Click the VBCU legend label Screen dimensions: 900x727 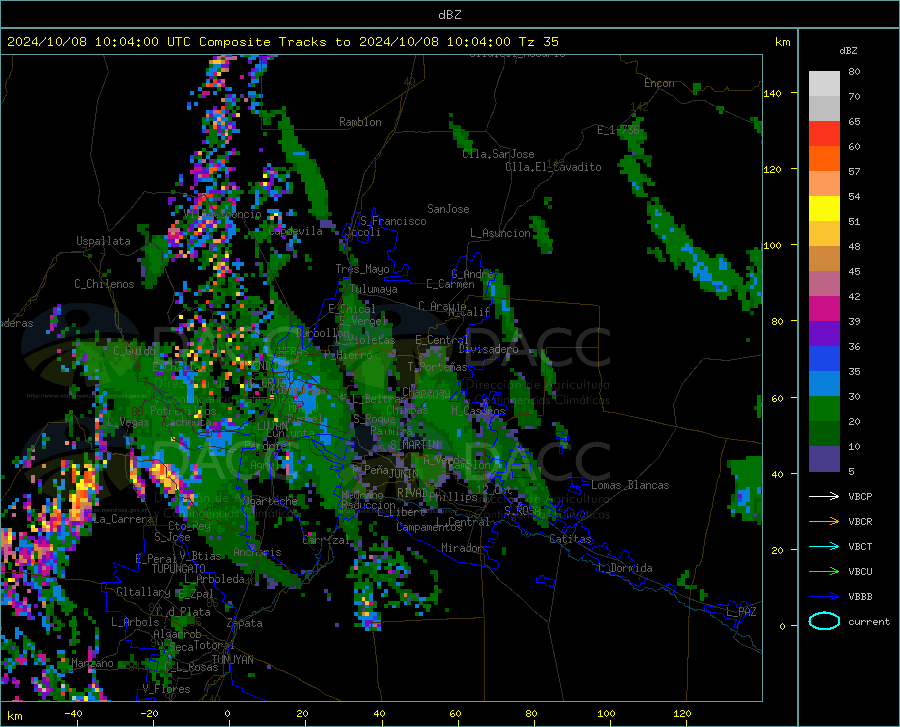pyautogui.click(x=860, y=572)
